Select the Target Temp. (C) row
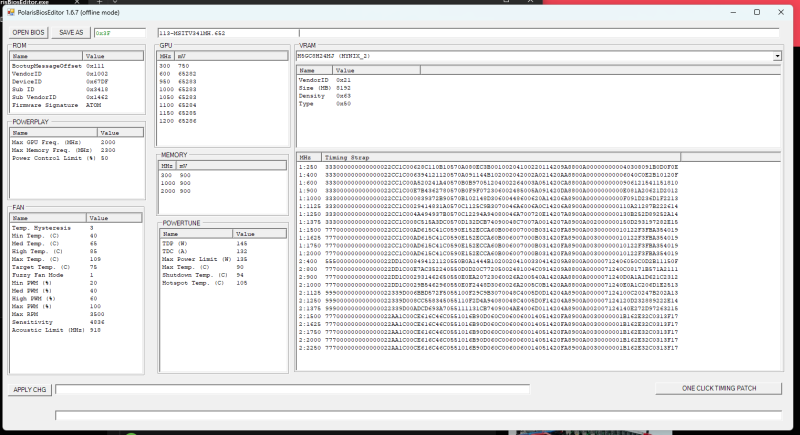800x435 pixels. pos(76,267)
